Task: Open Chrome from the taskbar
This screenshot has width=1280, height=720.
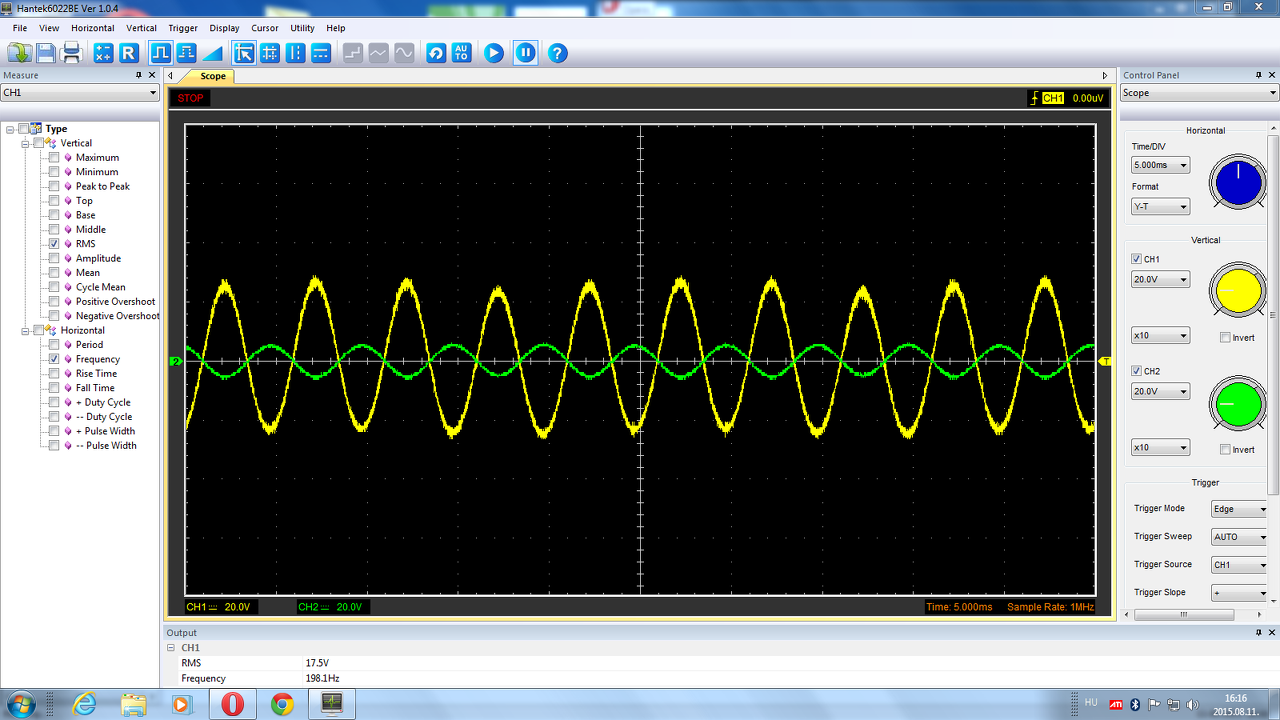Action: 282,704
